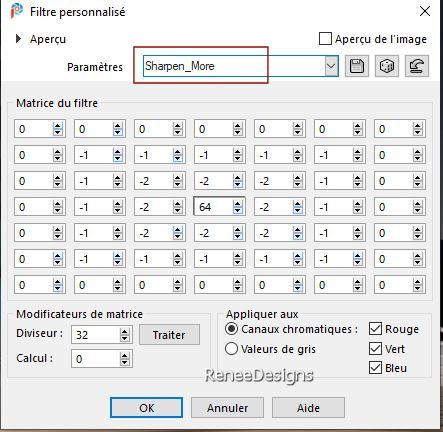Uncheck the Vert channel checkbox

pyautogui.click(x=375, y=349)
